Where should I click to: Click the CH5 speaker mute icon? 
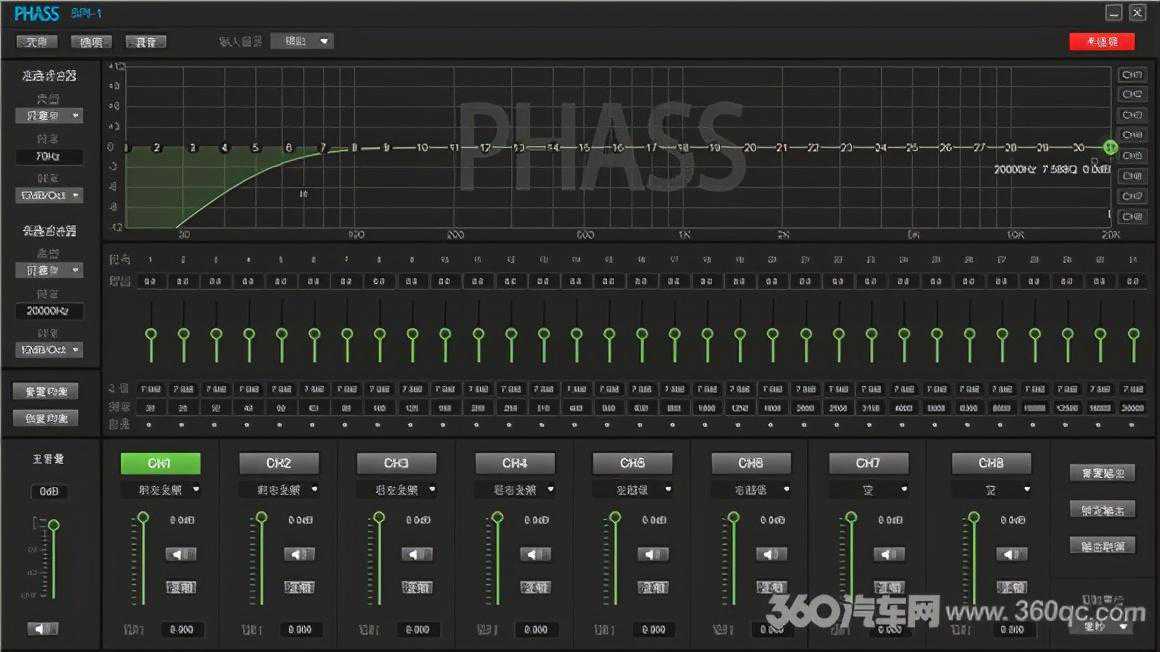tap(653, 554)
